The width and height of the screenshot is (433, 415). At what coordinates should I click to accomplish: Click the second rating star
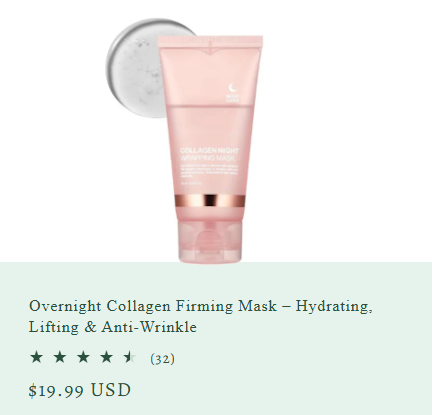click(x=60, y=357)
